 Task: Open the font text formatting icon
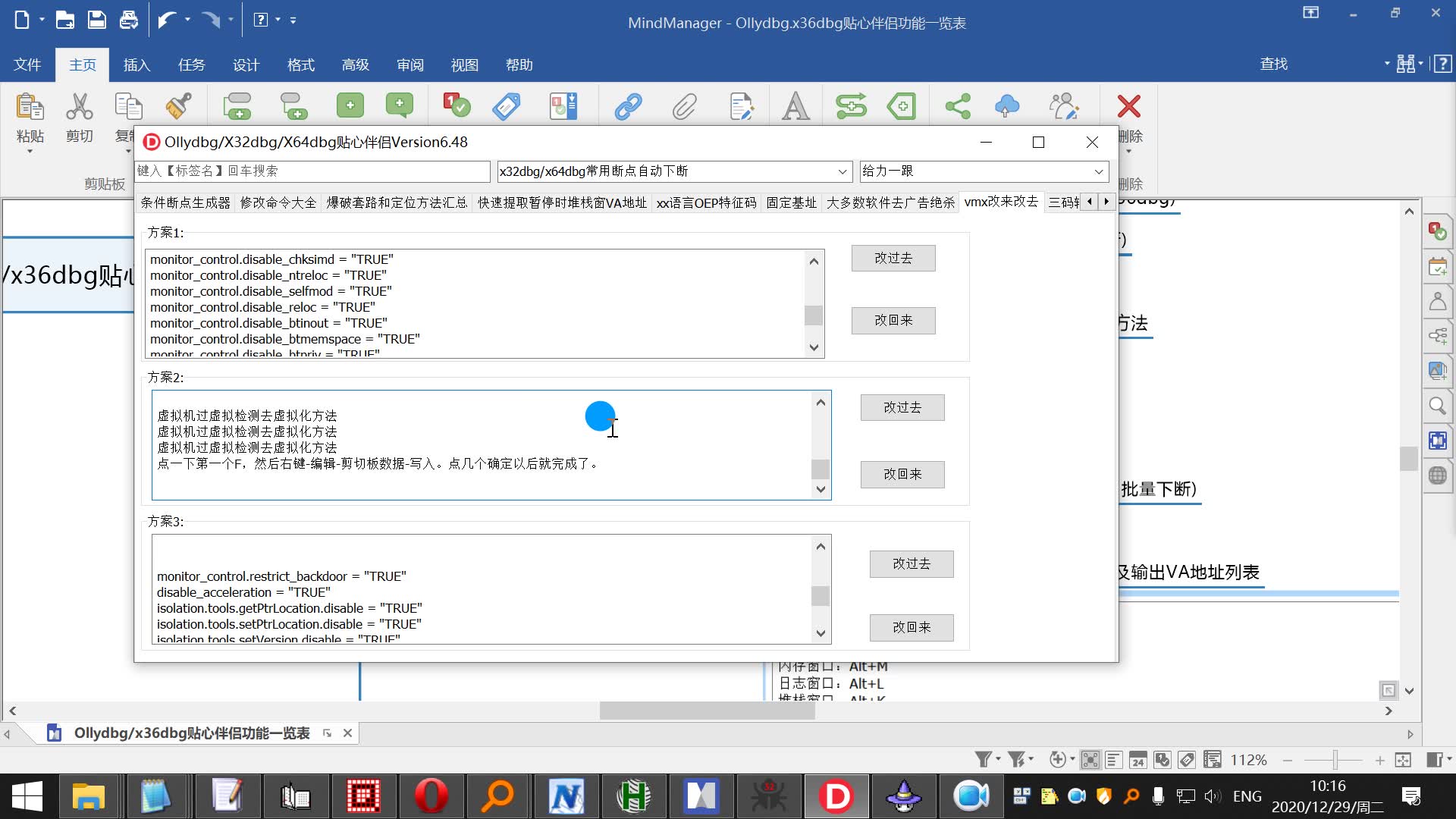(795, 106)
